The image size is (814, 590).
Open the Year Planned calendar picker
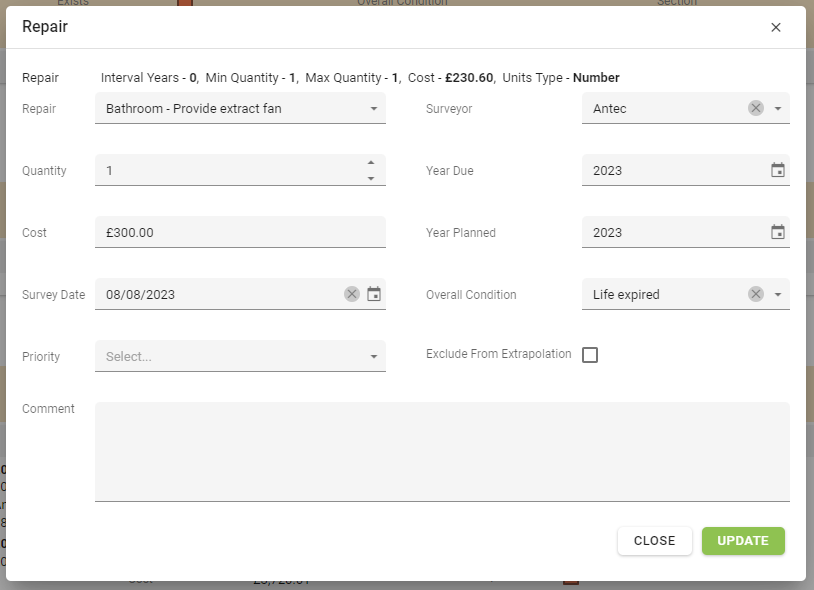coord(778,232)
